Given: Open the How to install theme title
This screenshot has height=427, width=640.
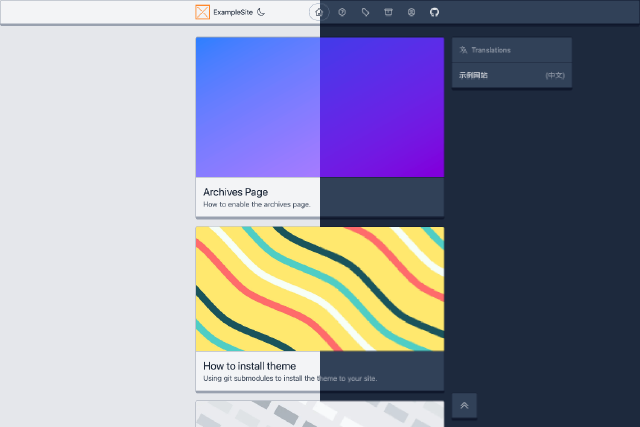Looking at the screenshot, I should click(249, 366).
